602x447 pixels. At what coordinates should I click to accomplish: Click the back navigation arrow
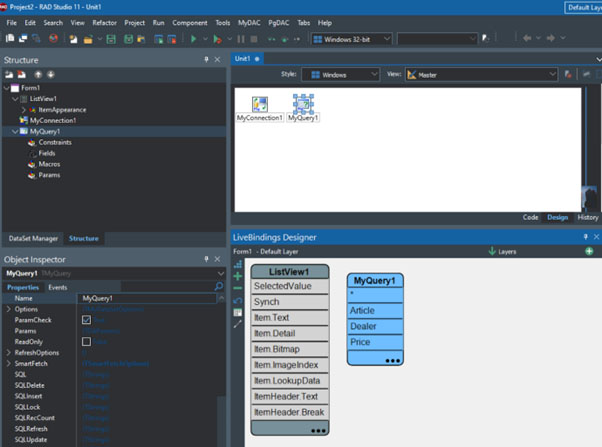(527, 38)
